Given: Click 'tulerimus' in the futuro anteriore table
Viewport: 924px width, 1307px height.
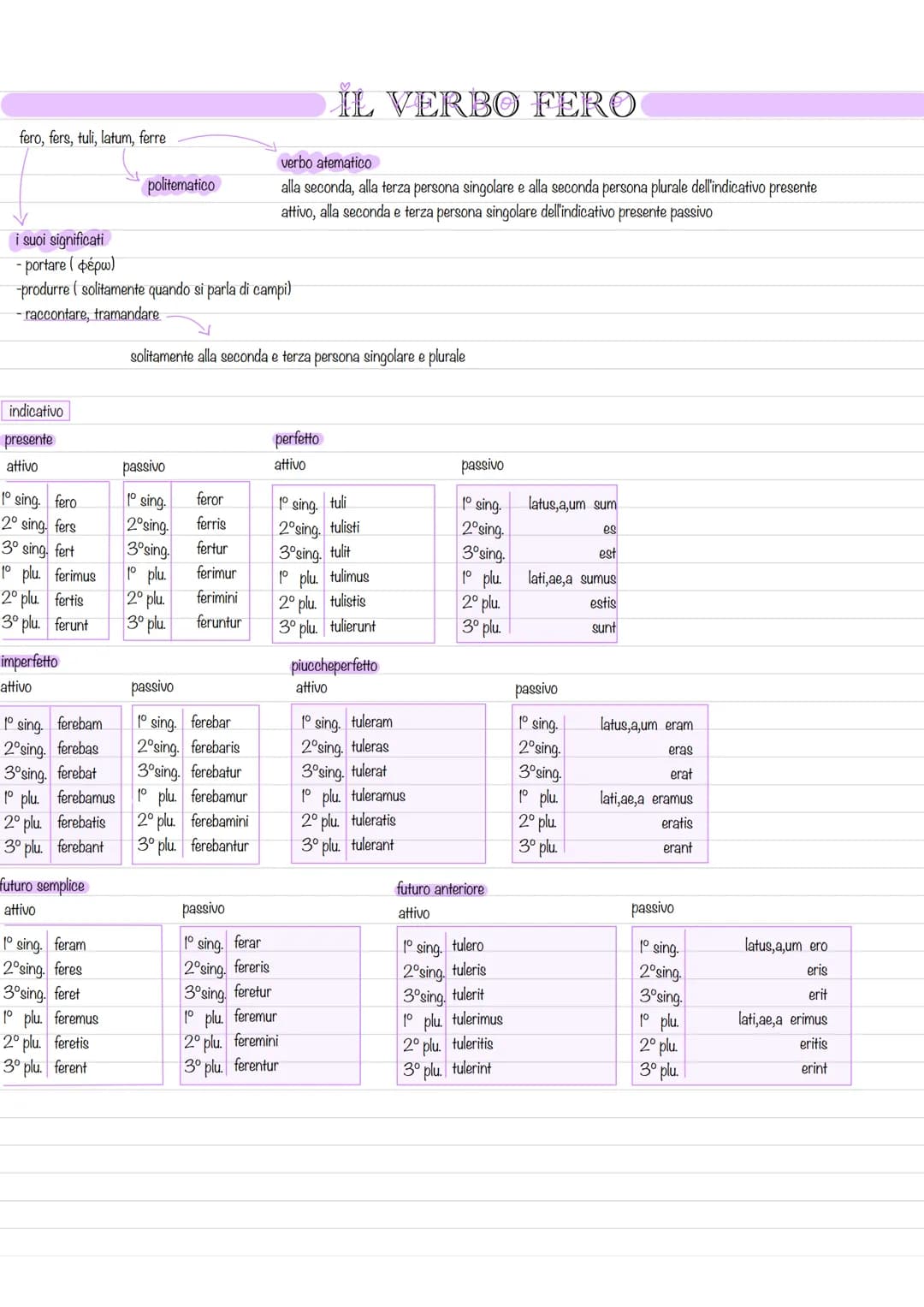Looking at the screenshot, I should (477, 1019).
